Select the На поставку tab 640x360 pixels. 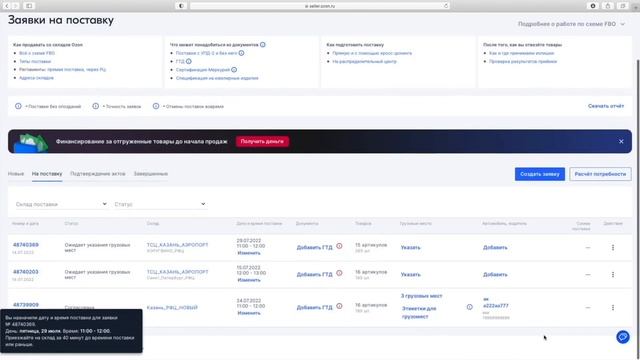coord(47,174)
